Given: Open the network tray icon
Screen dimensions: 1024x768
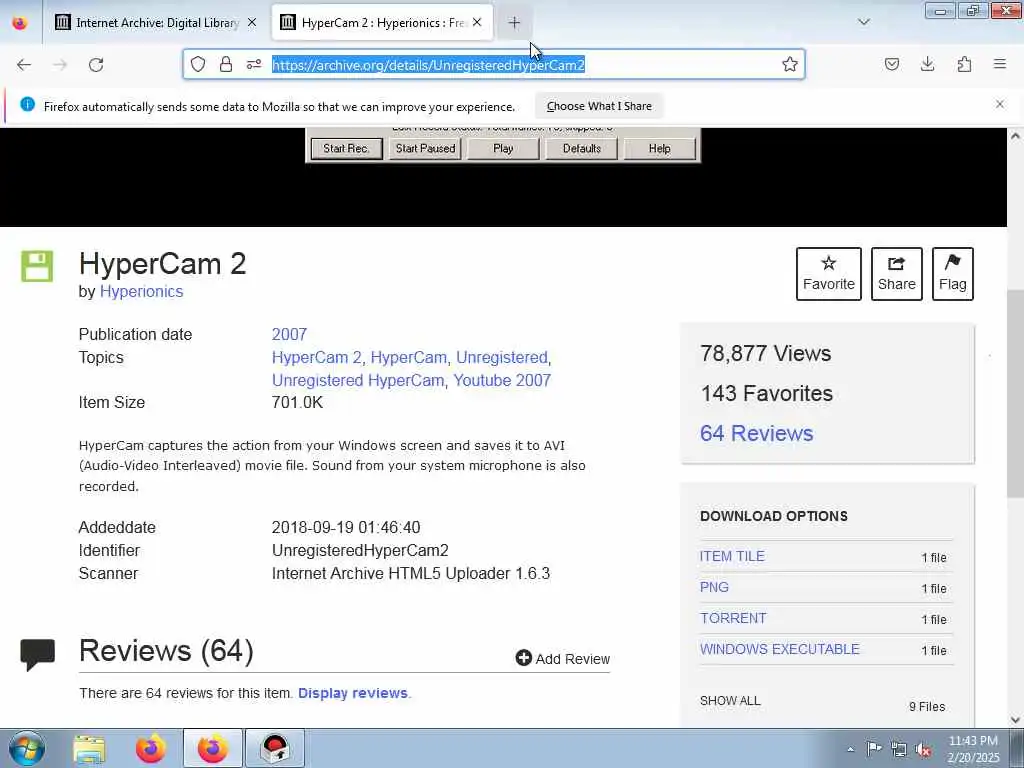Looking at the screenshot, I should point(899,749).
